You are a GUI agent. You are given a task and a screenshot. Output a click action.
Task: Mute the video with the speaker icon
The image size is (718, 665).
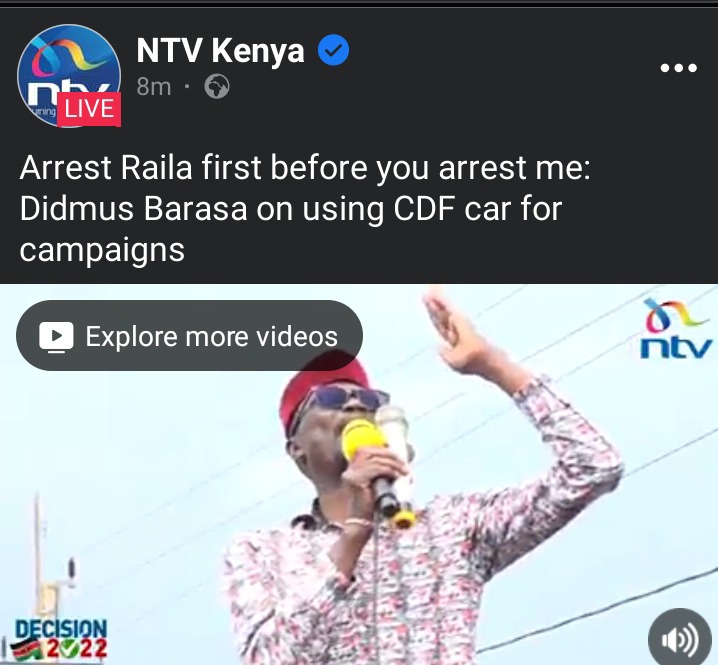[680, 640]
